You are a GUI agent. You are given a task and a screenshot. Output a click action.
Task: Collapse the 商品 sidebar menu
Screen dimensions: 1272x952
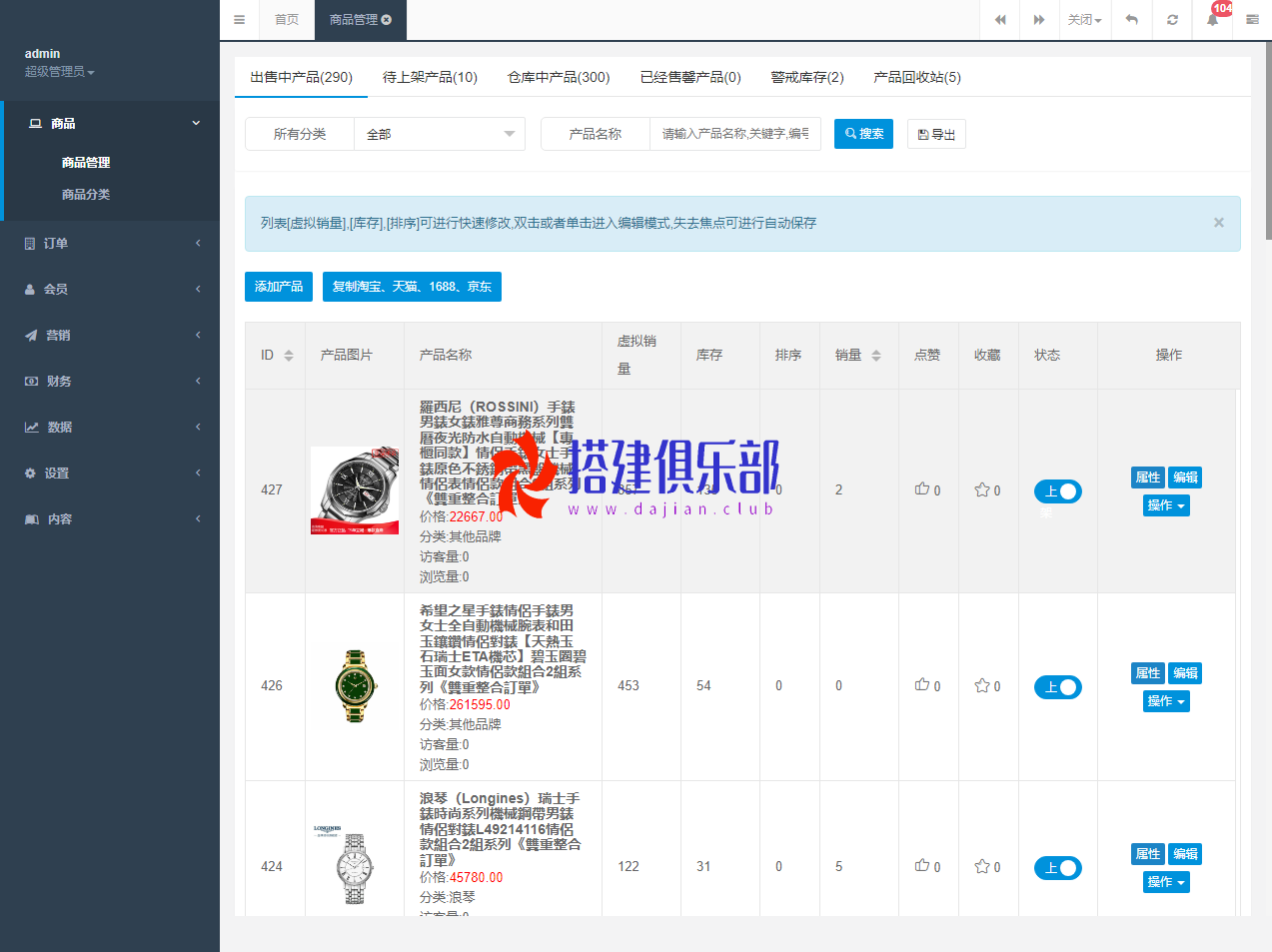coord(110,123)
